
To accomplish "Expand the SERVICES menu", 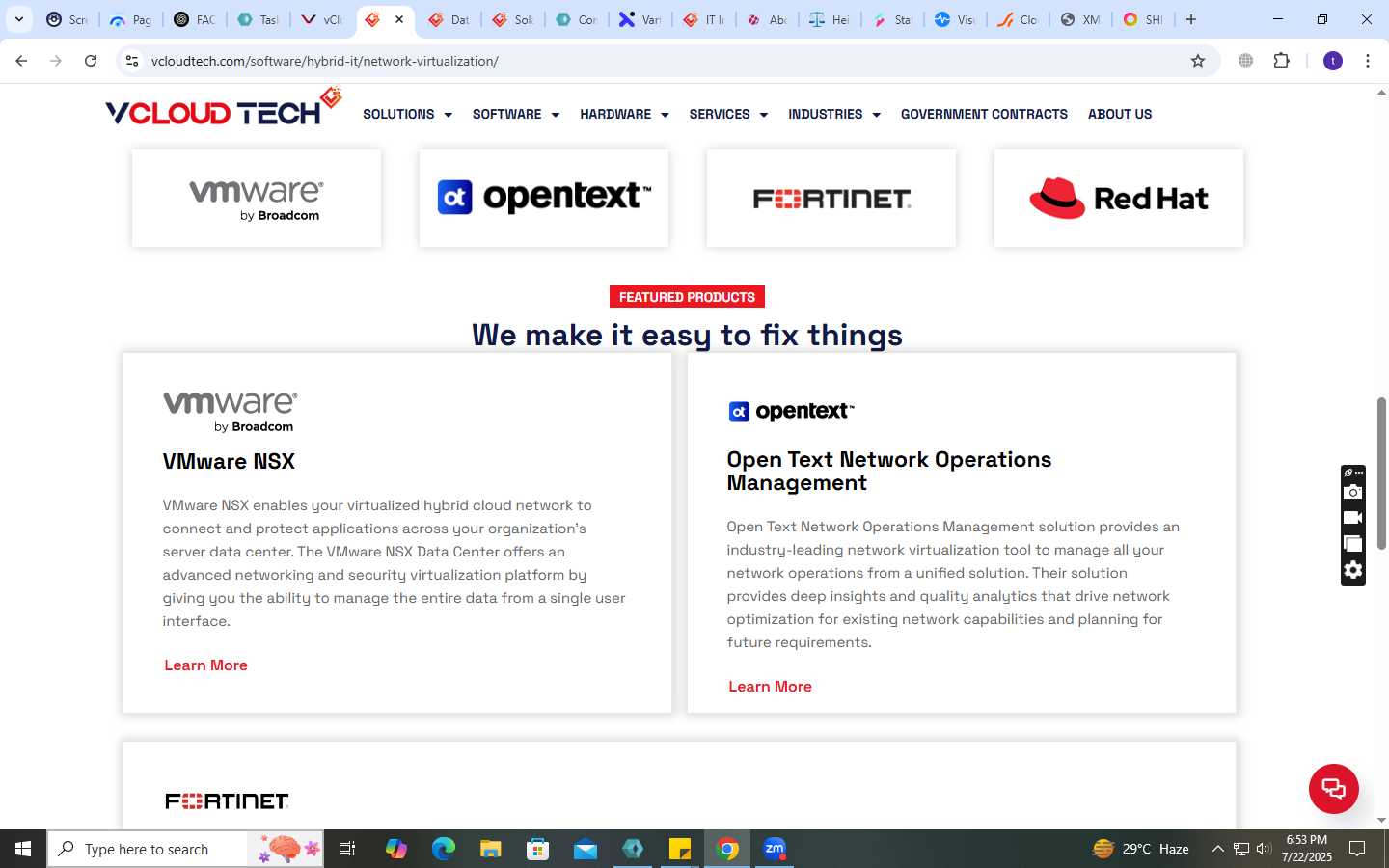I will click(x=728, y=114).
